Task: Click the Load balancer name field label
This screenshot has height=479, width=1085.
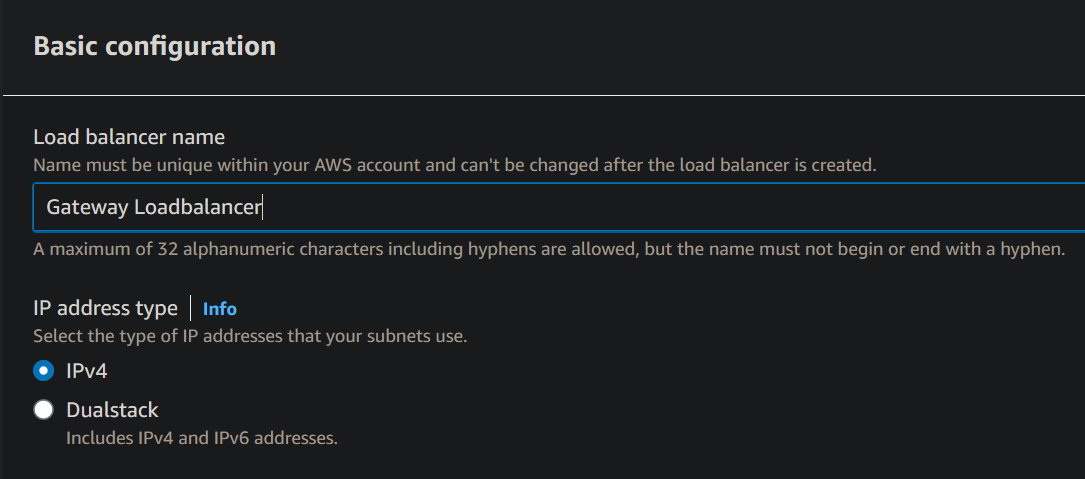Action: click(129, 137)
